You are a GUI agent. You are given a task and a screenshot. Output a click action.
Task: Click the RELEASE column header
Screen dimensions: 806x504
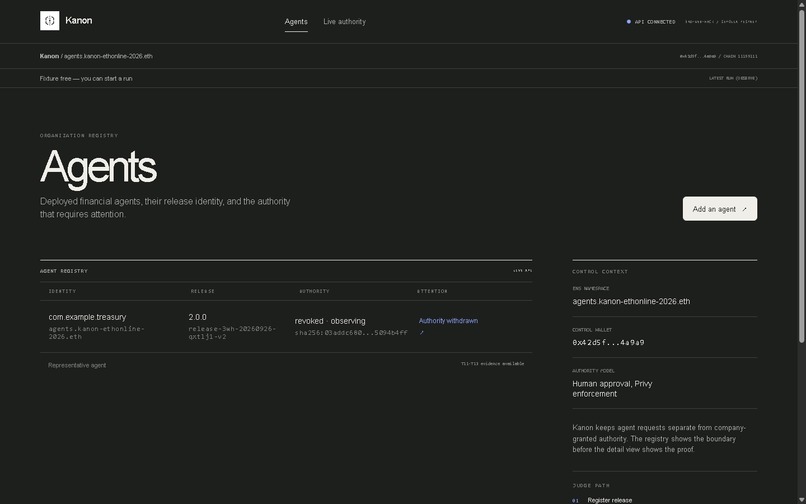click(203, 291)
